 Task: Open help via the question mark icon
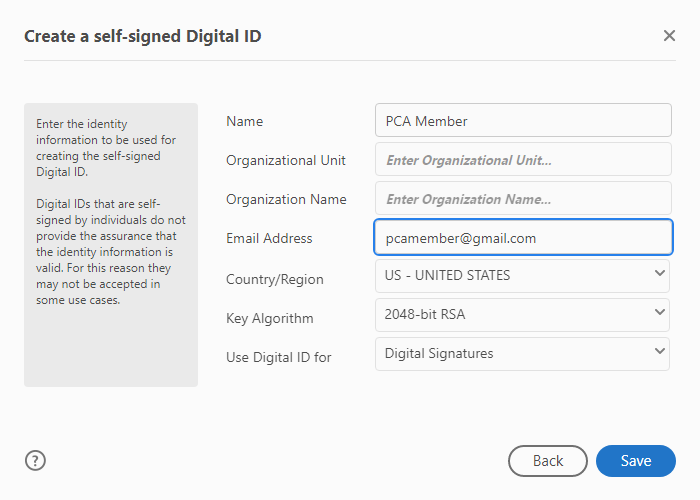(x=36, y=461)
